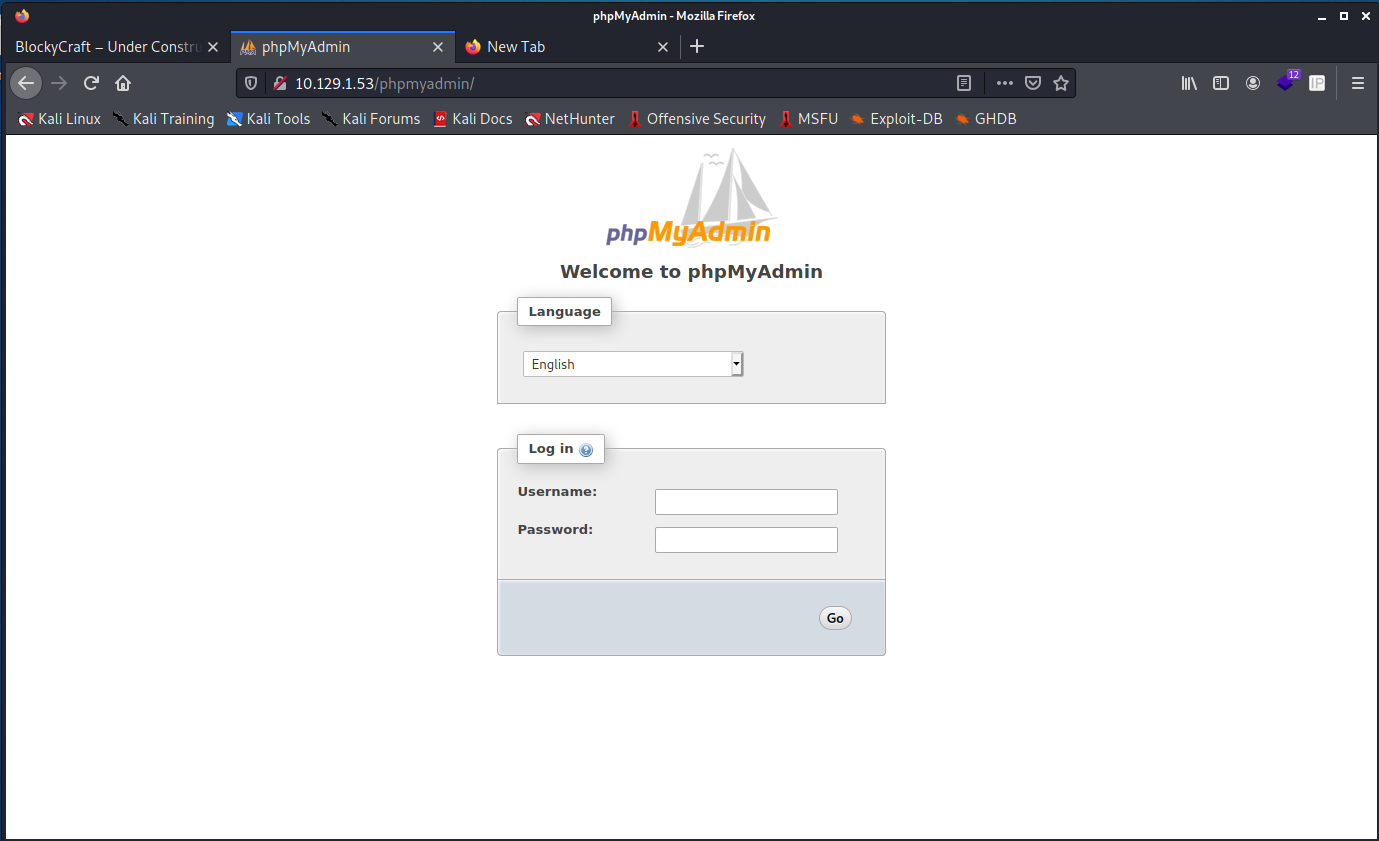1379x841 pixels.
Task: Bookmark this page with the star icon
Action: point(1061,83)
